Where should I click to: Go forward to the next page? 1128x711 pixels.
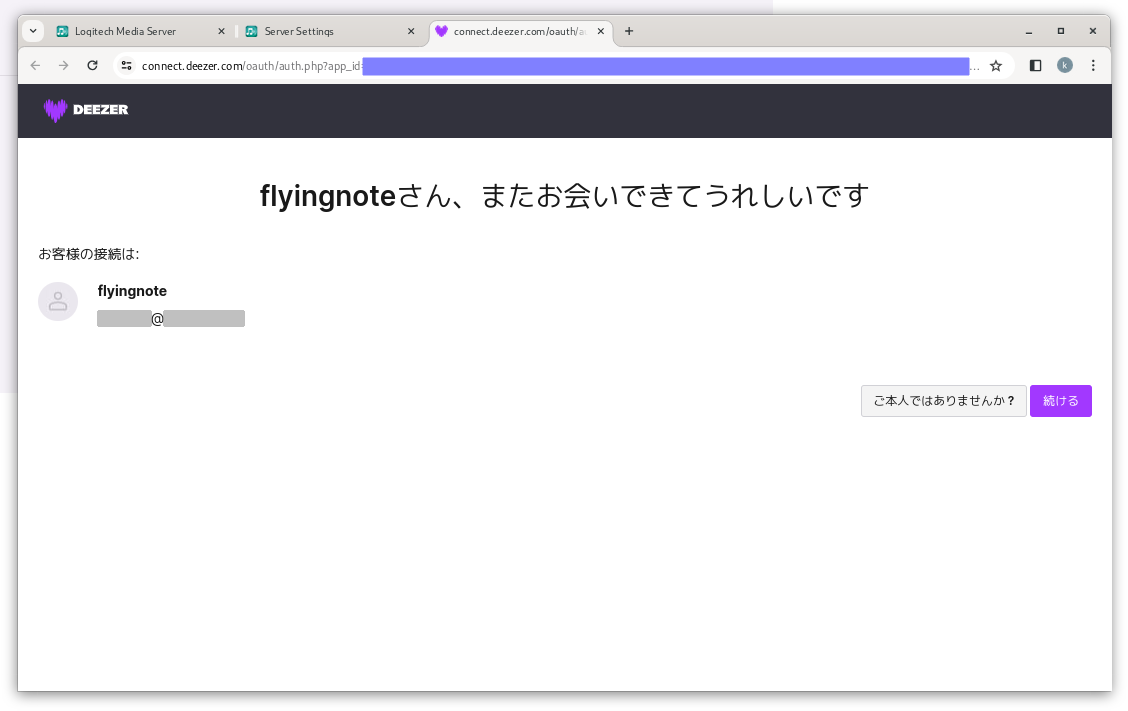(x=63, y=65)
